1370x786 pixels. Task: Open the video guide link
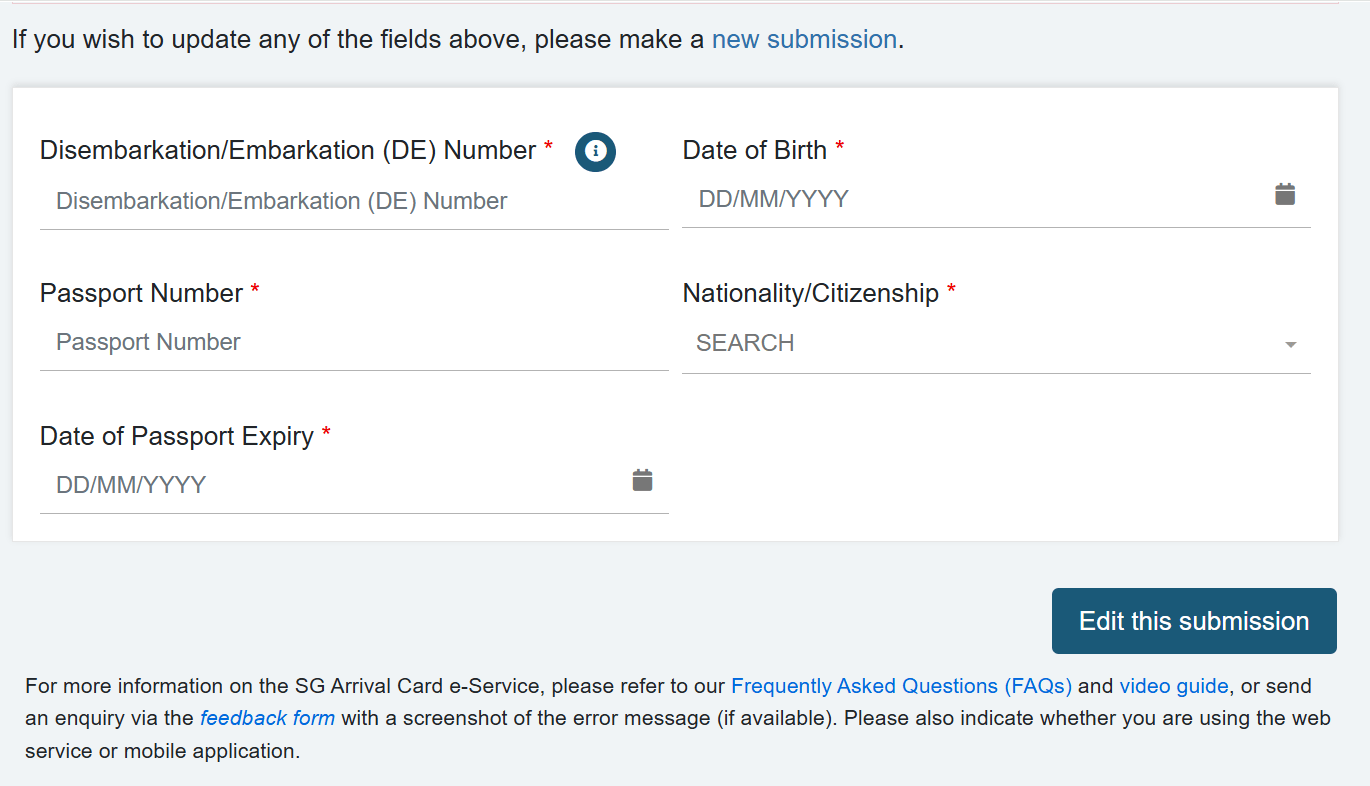[x=1173, y=686]
